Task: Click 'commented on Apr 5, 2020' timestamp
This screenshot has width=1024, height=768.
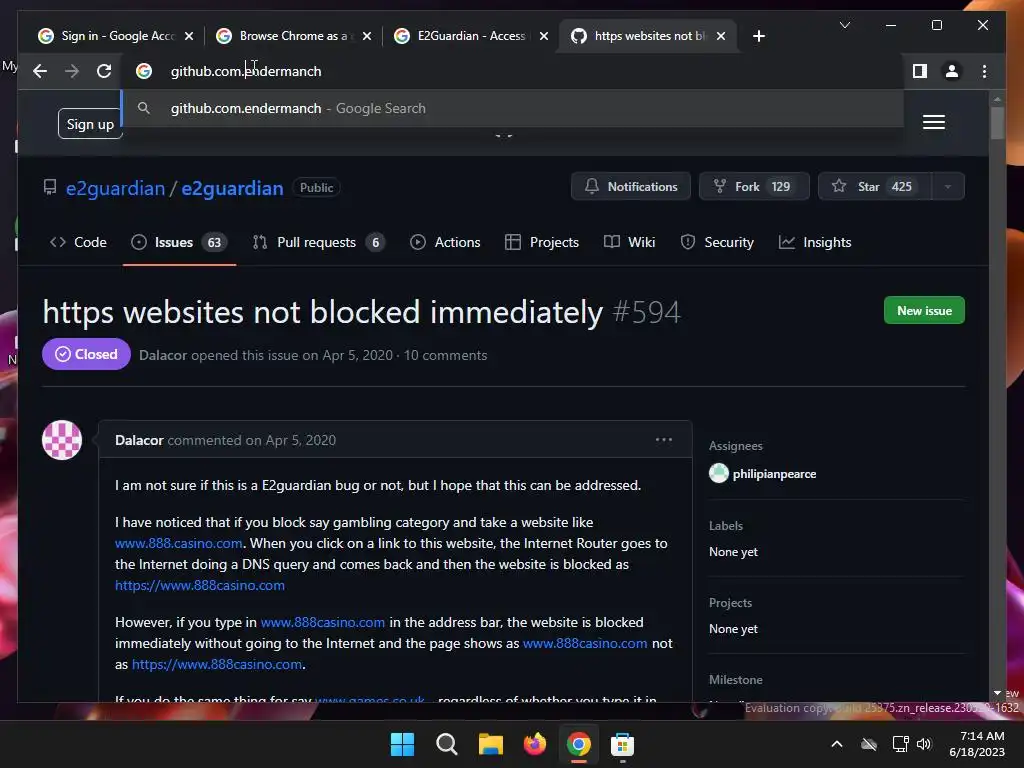Action: tap(251, 440)
